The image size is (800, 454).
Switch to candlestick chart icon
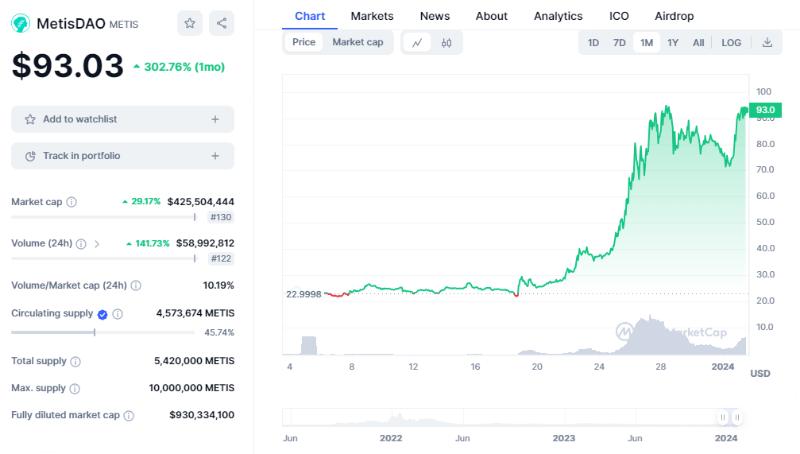[x=446, y=43]
